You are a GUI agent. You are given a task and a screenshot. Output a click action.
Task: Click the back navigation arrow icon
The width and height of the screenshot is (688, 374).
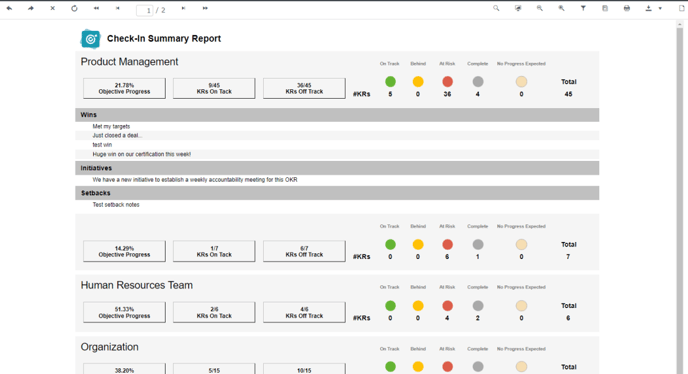pyautogui.click(x=9, y=8)
